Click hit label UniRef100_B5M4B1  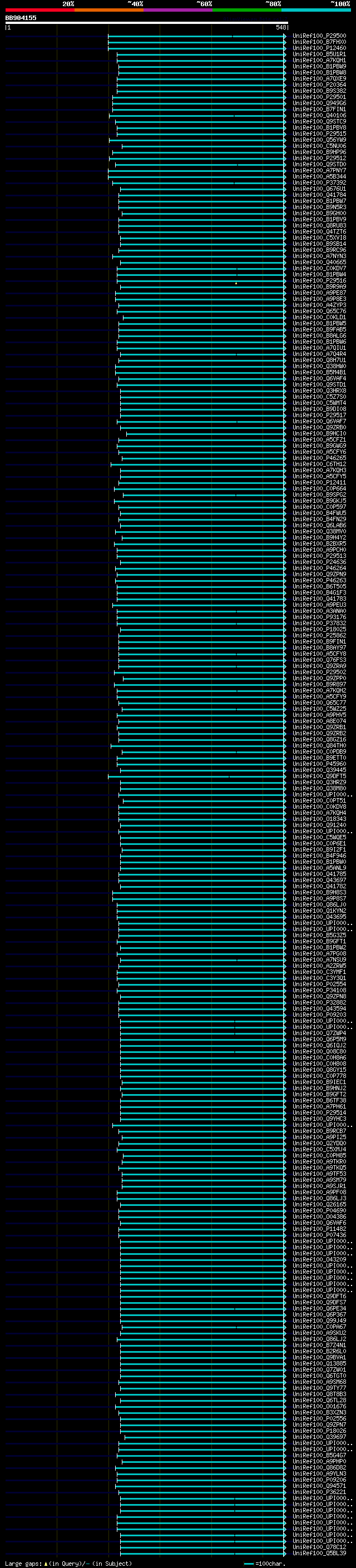pos(319,373)
